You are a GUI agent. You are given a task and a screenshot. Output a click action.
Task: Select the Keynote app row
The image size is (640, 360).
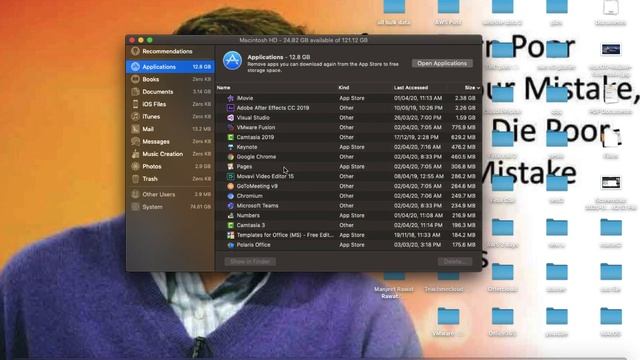(348, 147)
